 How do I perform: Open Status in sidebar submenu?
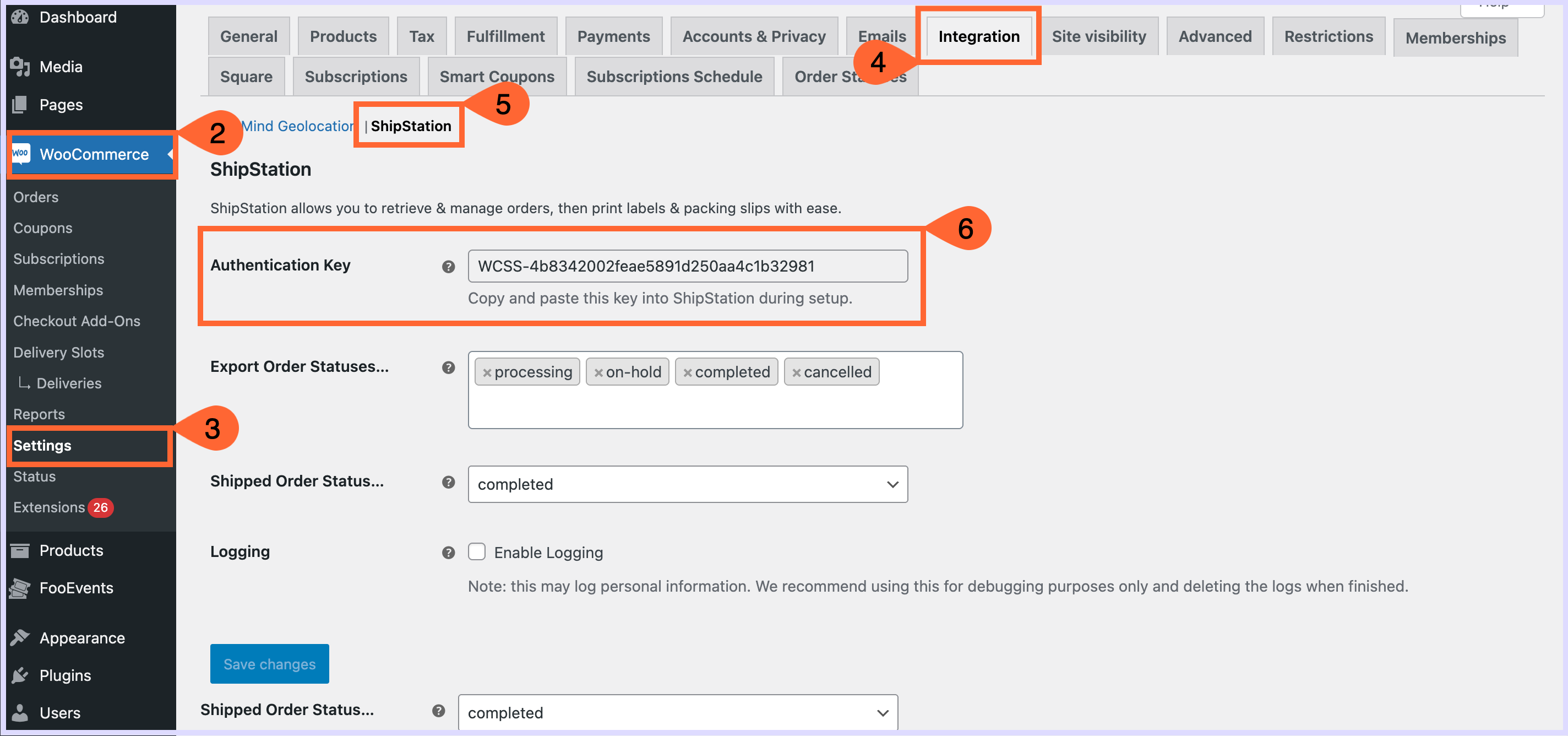coord(34,477)
